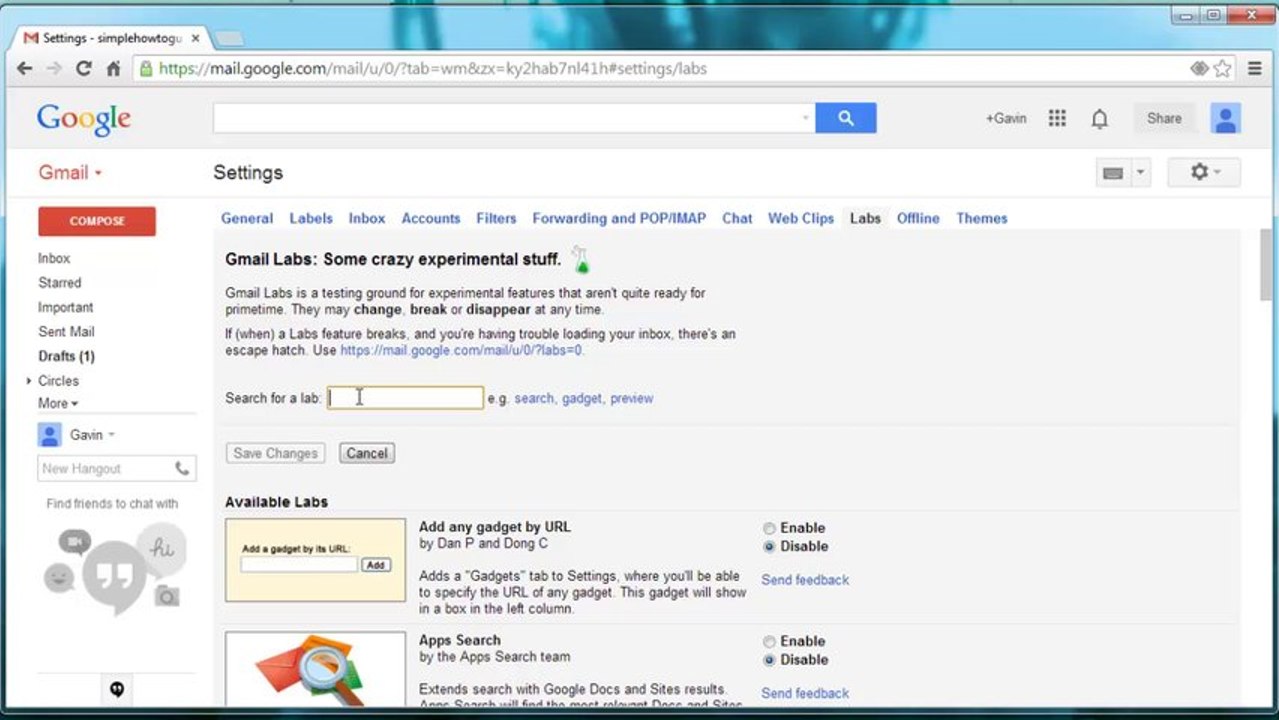Click the 'gadget' example link
Image resolution: width=1279 pixels, height=720 pixels.
(x=582, y=398)
